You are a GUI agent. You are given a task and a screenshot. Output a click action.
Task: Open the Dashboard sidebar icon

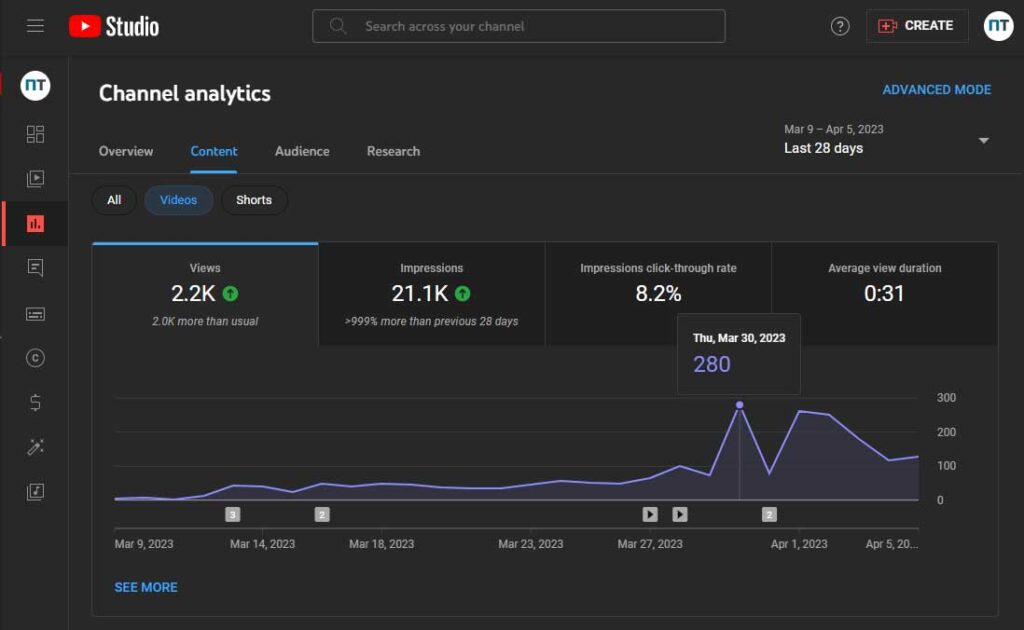tap(35, 134)
